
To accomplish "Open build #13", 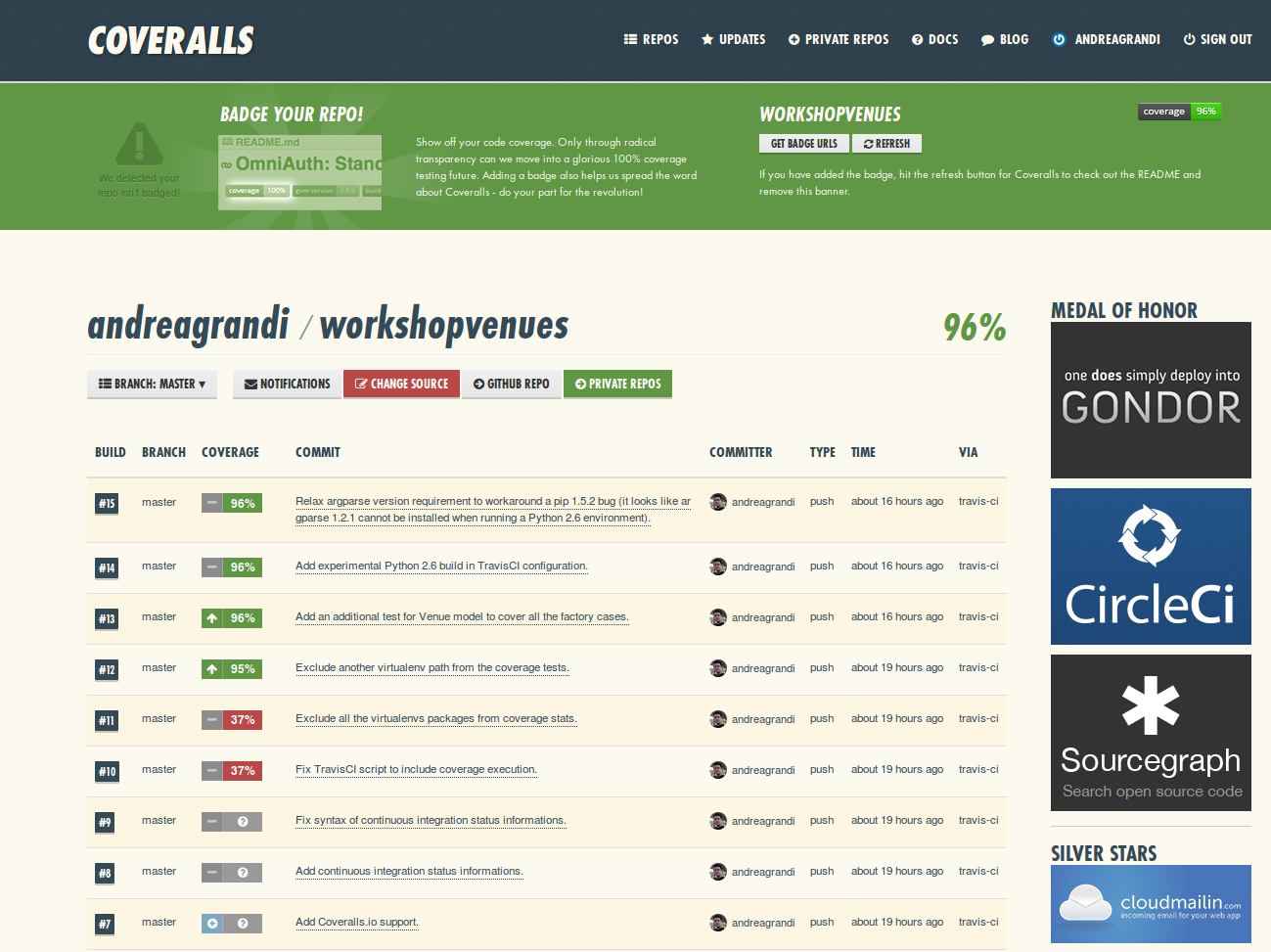I will pyautogui.click(x=107, y=618).
